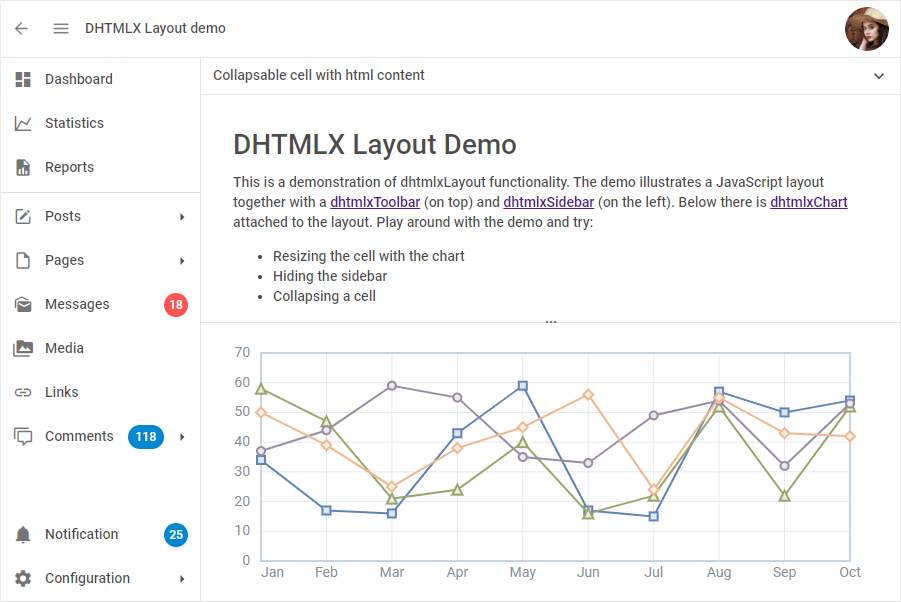Click the Notification label in sidebar
The image size is (901, 602).
click(x=82, y=534)
